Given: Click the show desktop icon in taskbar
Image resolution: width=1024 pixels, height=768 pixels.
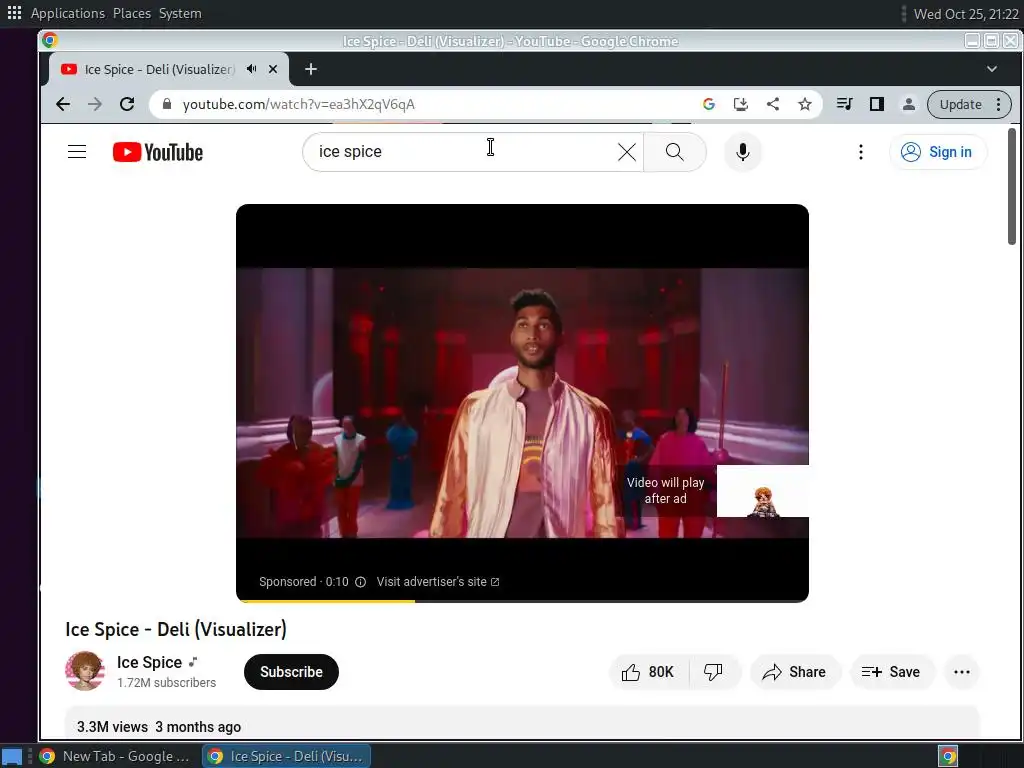Looking at the screenshot, I should 12,757.
